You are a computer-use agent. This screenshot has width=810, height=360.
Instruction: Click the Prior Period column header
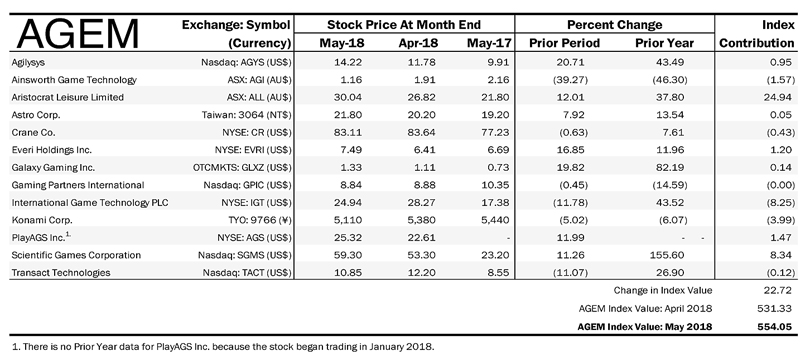pos(564,43)
